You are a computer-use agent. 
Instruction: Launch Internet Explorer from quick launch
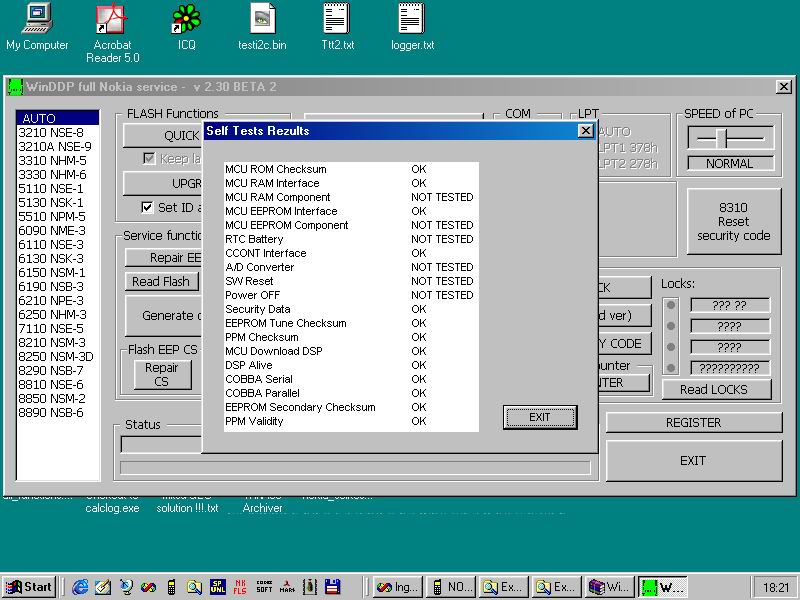tap(80, 587)
